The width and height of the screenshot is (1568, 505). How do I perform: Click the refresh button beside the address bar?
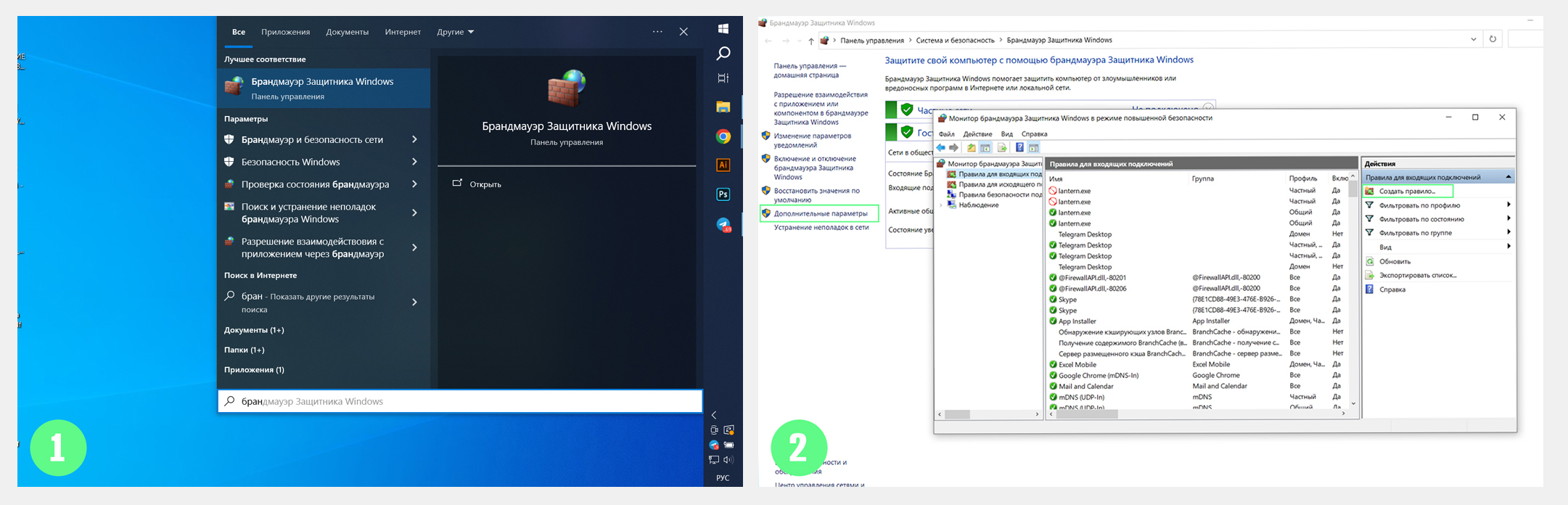1493,39
